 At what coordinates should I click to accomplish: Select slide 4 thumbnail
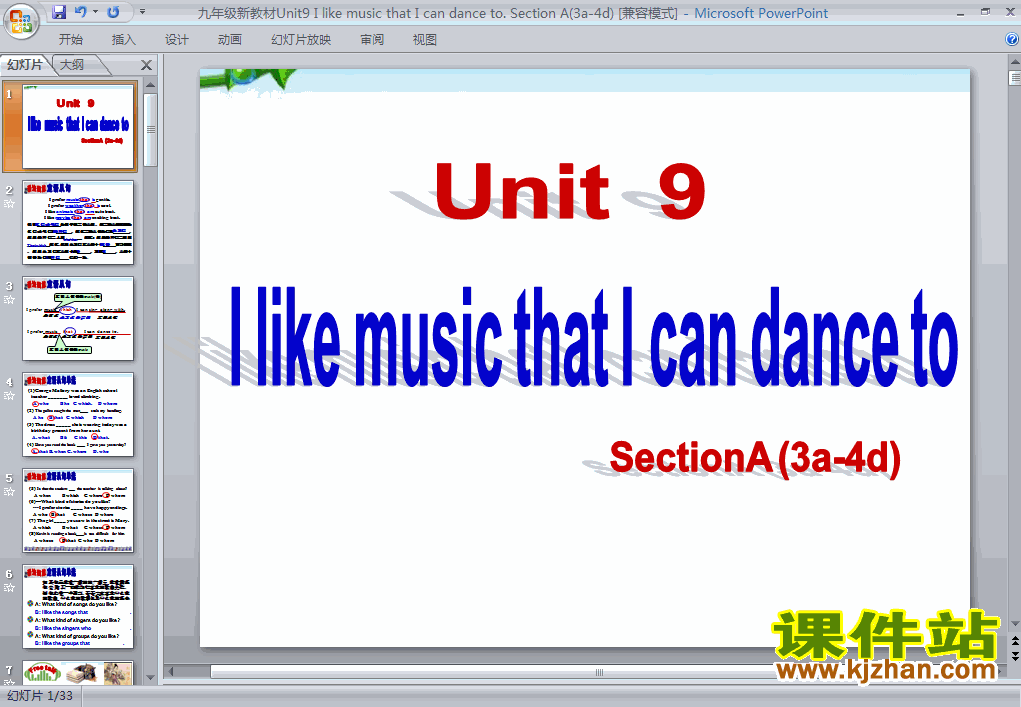tap(78, 415)
